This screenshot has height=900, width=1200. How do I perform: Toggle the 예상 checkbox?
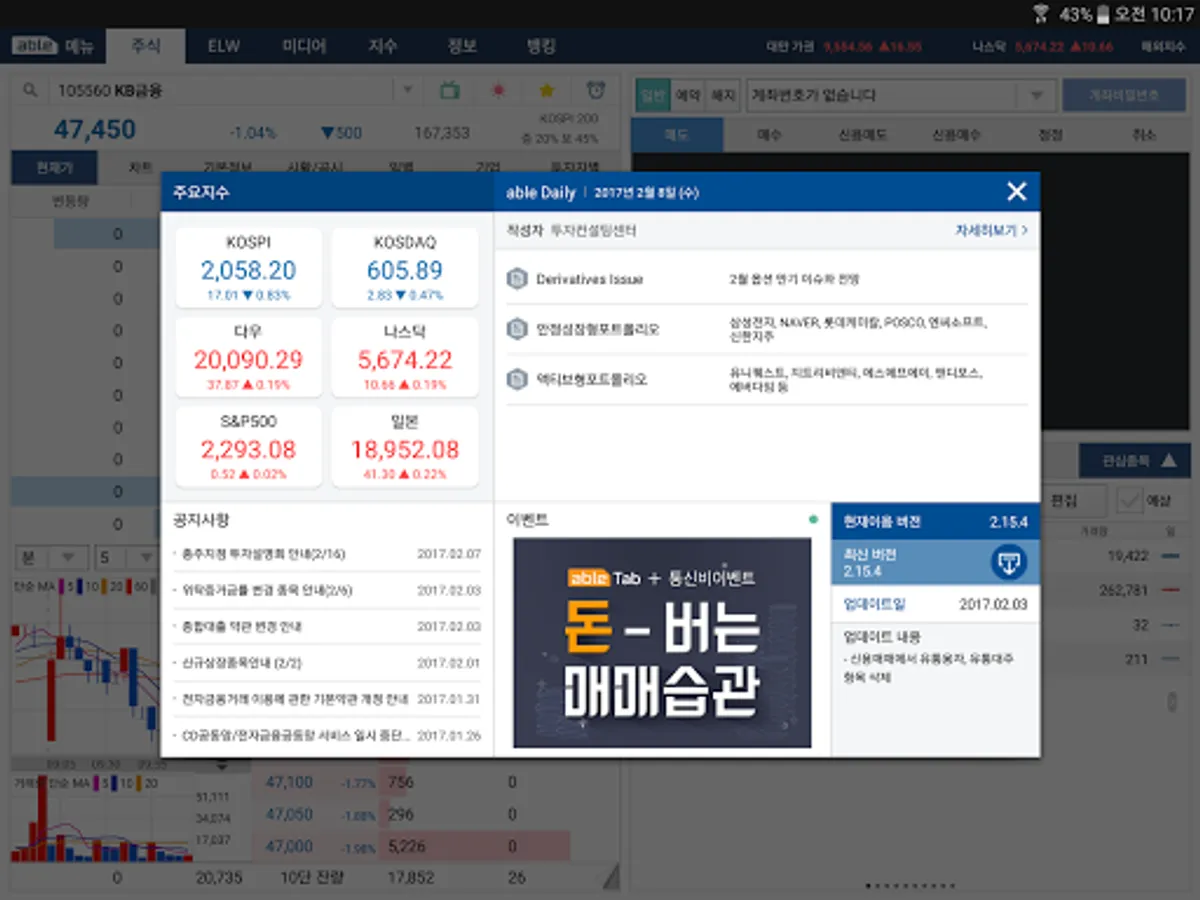pyautogui.click(x=1130, y=500)
